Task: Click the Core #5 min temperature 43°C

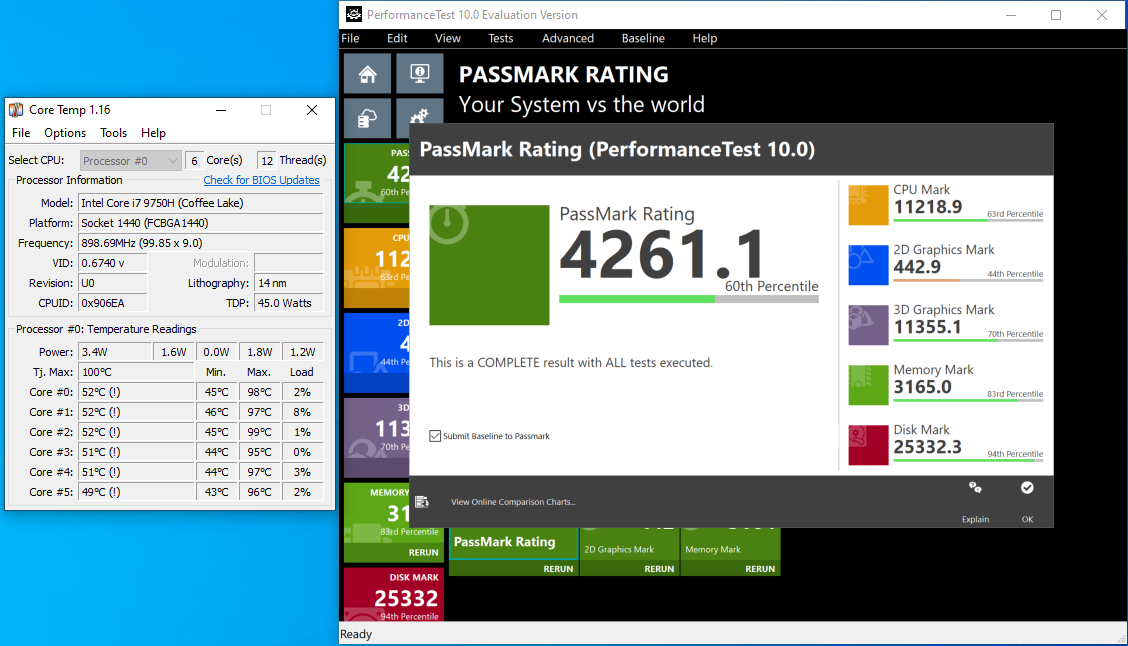Action: coord(216,492)
